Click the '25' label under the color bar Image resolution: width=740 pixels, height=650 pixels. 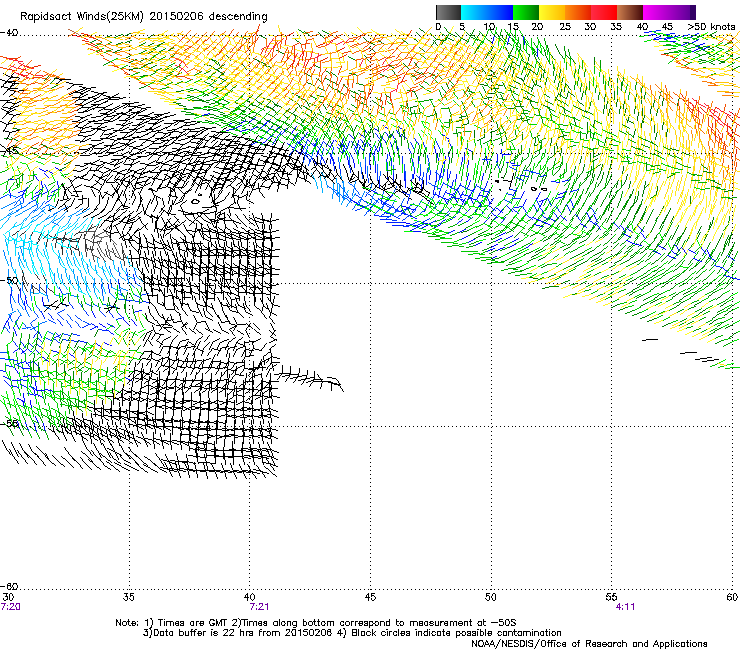[x=565, y=27]
